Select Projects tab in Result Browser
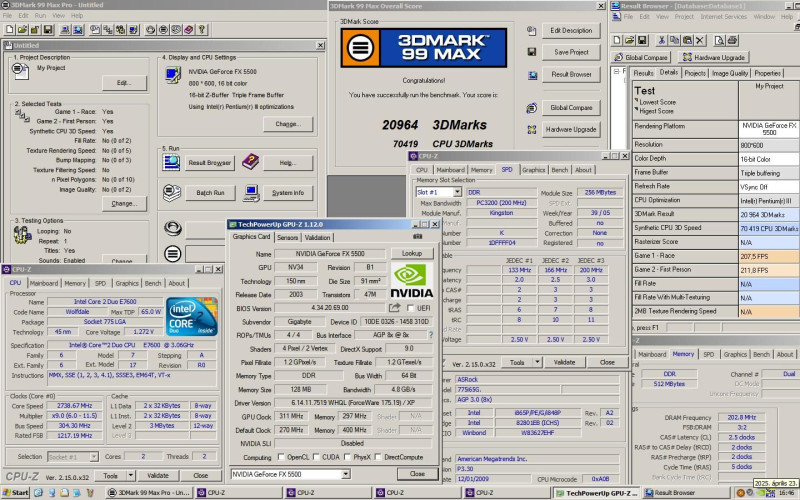 point(695,73)
